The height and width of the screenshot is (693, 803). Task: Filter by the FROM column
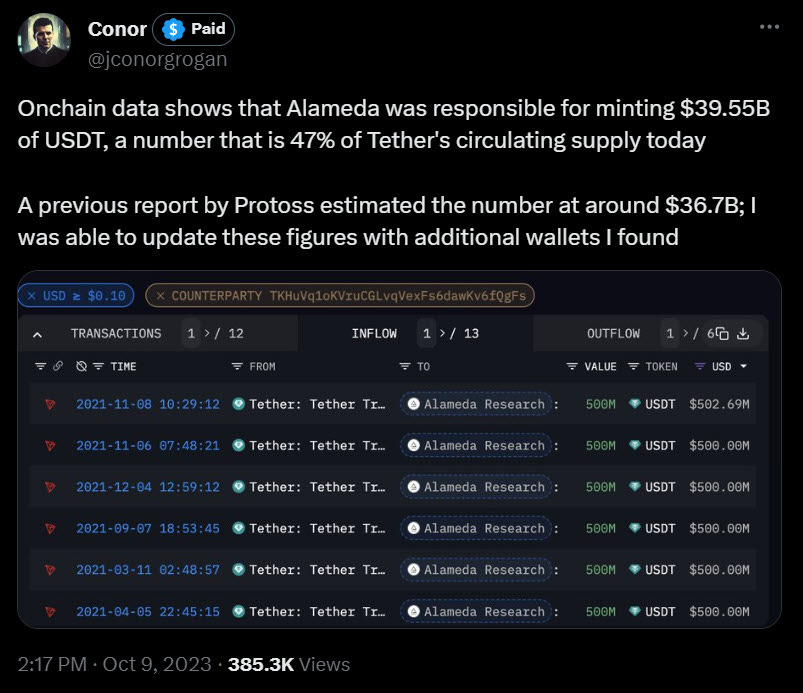click(237, 366)
